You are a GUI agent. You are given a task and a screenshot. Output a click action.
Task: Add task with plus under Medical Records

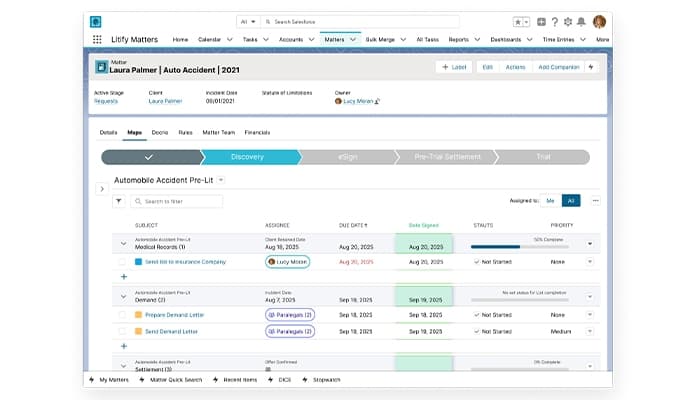(124, 277)
